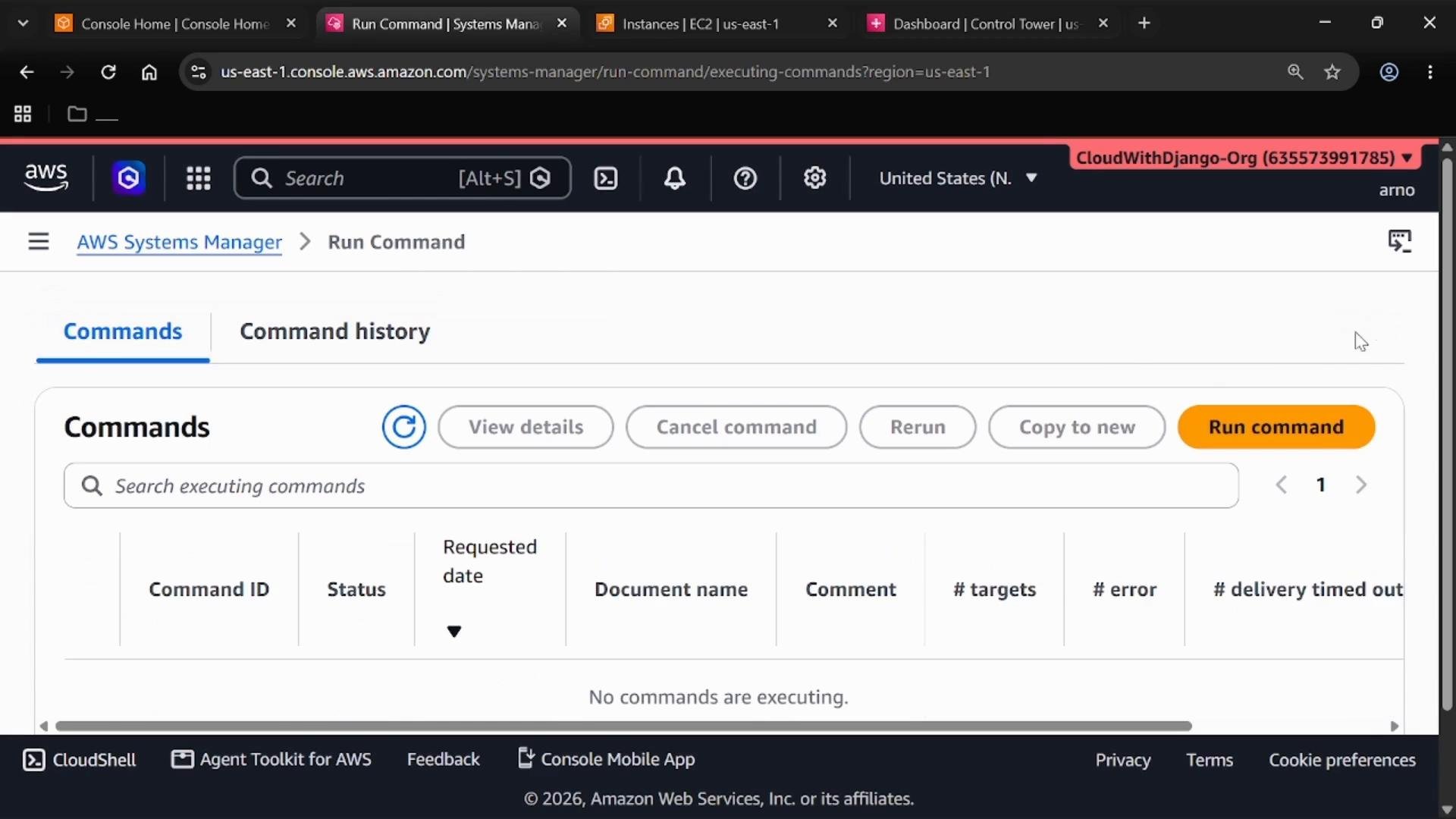Go to browser home page

(x=149, y=72)
